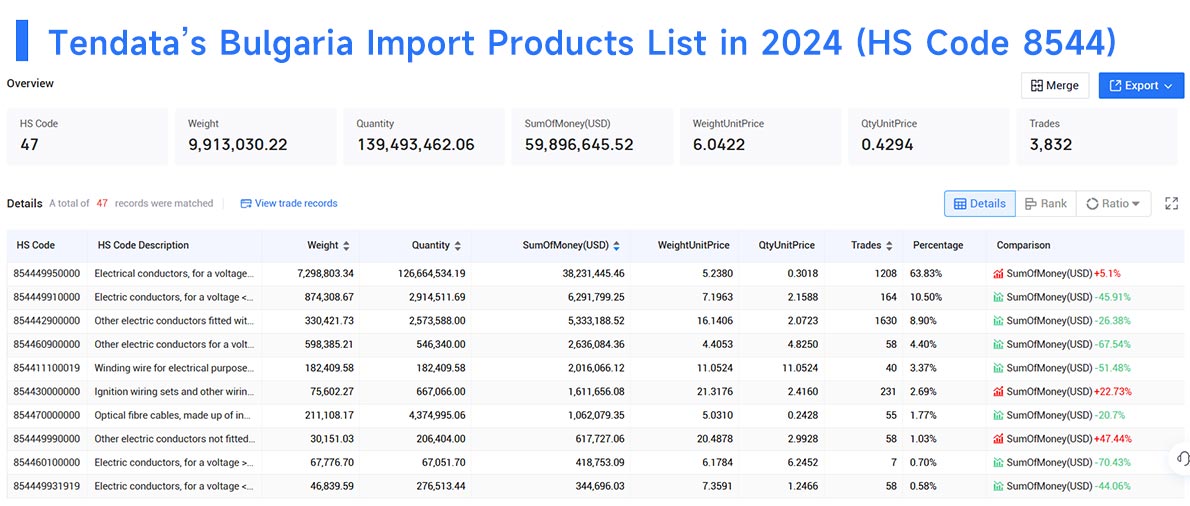This screenshot has width=1190, height=506.
Task: Click comparison chart icon for -45.91% row
Action: (998, 297)
